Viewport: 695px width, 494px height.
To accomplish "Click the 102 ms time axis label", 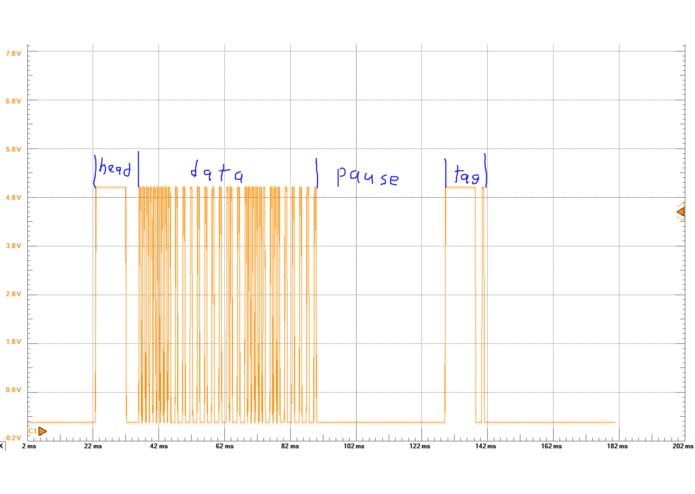I will pos(354,446).
